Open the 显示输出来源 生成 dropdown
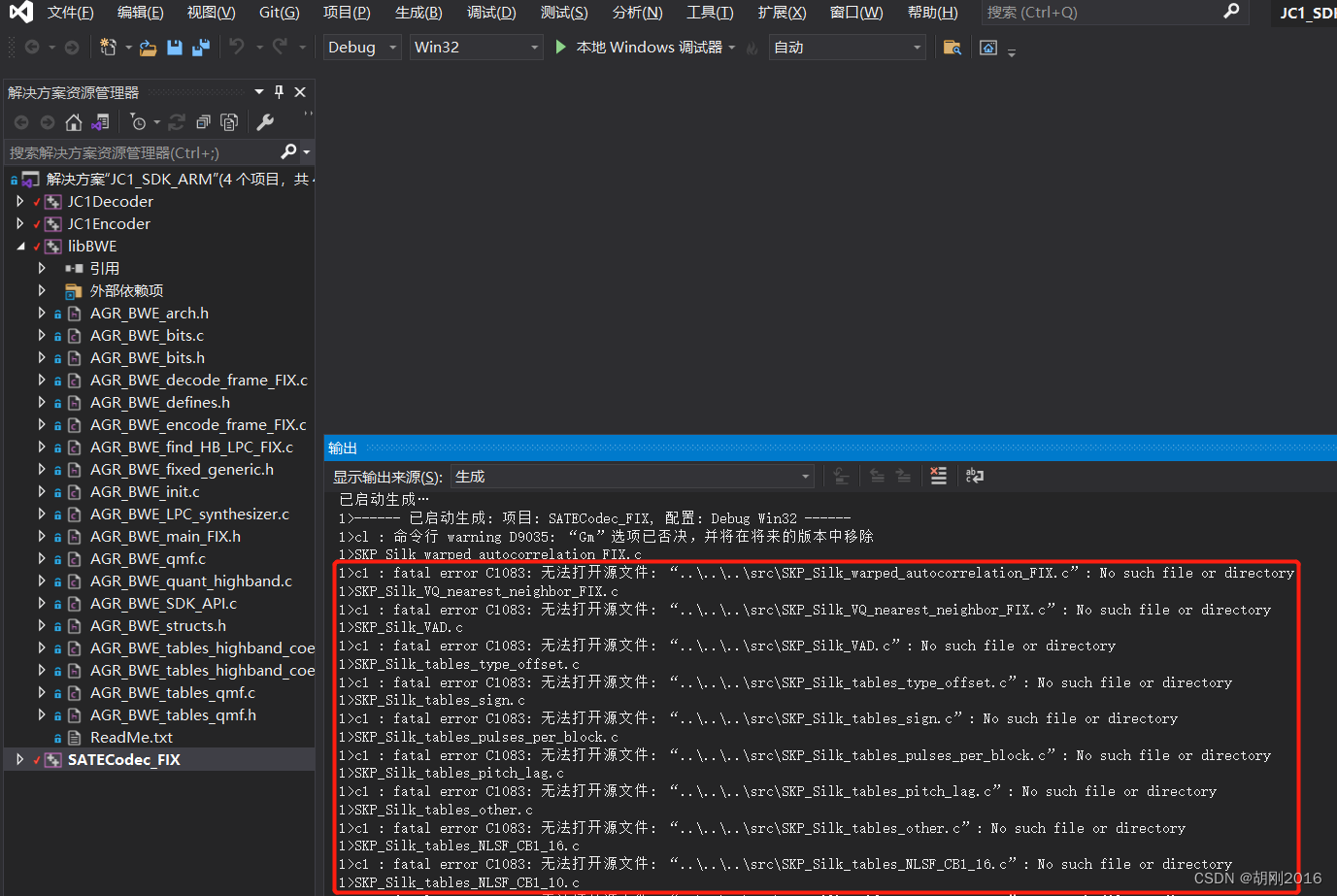Screen dimensions: 1337x896 [x=632, y=477]
